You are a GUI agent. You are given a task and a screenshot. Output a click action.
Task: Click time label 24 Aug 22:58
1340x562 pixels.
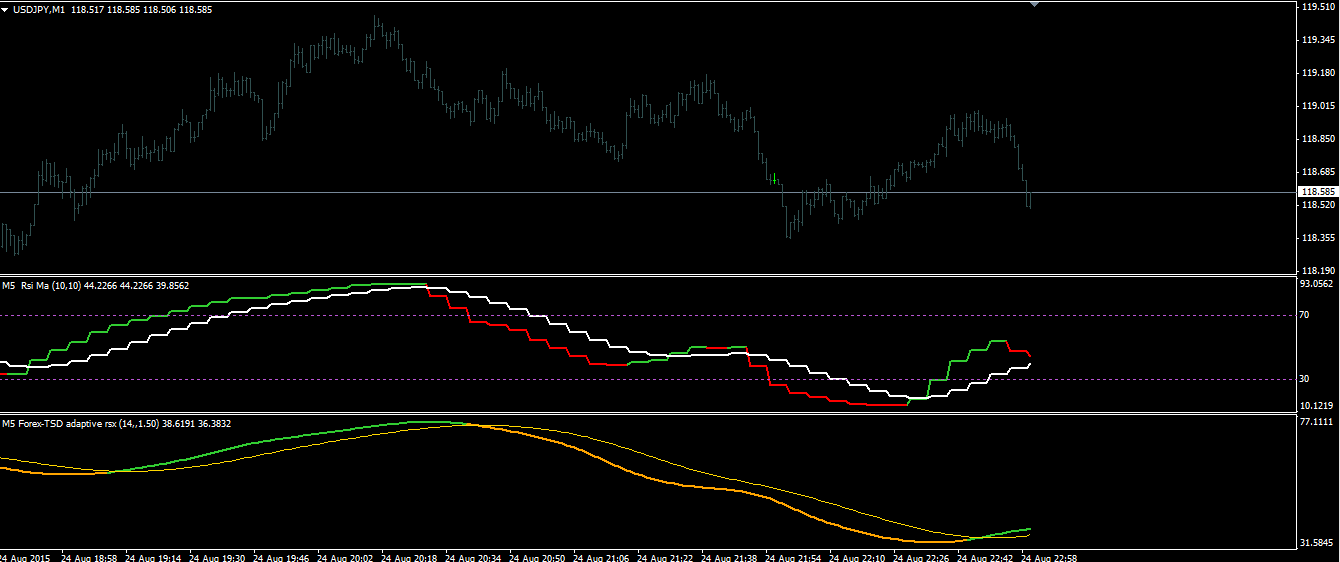(x=1051, y=556)
